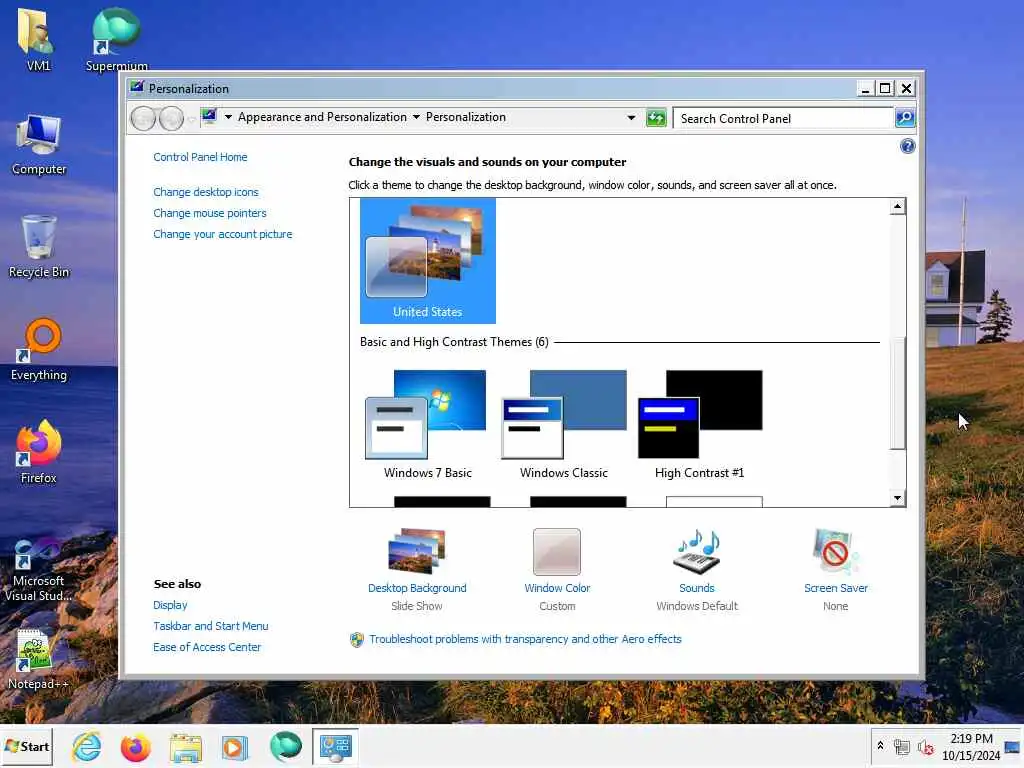
Task: Click Control Panel icon in address bar
Action: (x=209, y=117)
